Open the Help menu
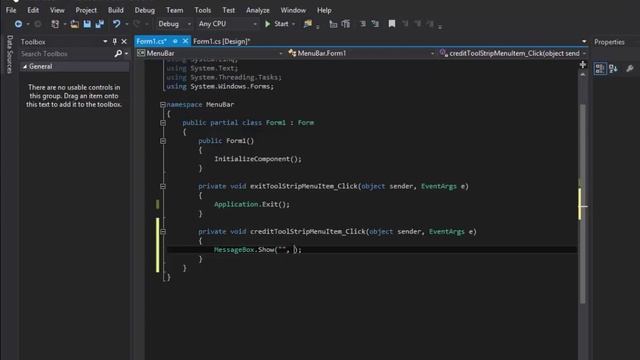This screenshot has width=640, height=360. click(324, 10)
